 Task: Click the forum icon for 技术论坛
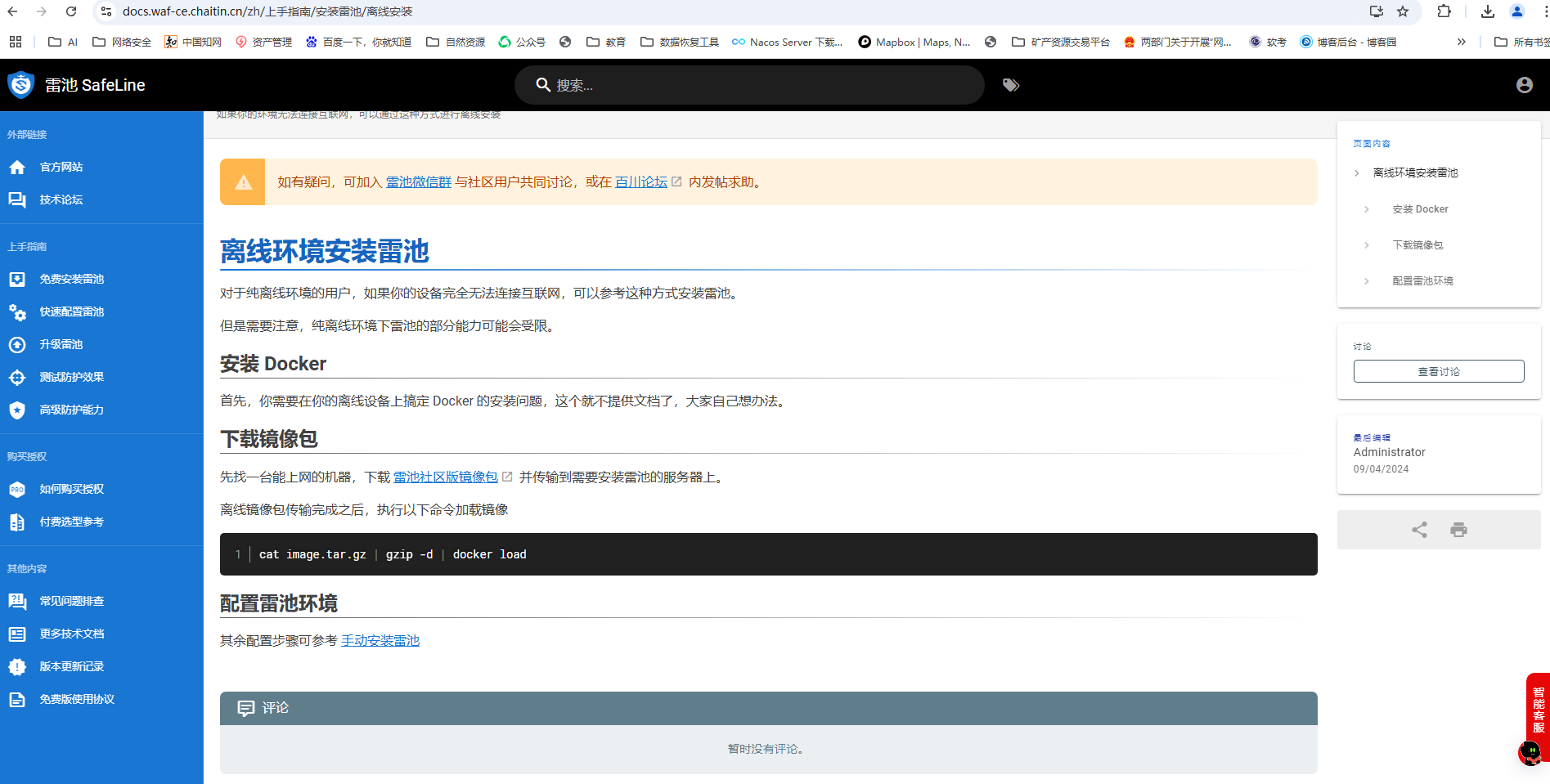click(x=17, y=199)
